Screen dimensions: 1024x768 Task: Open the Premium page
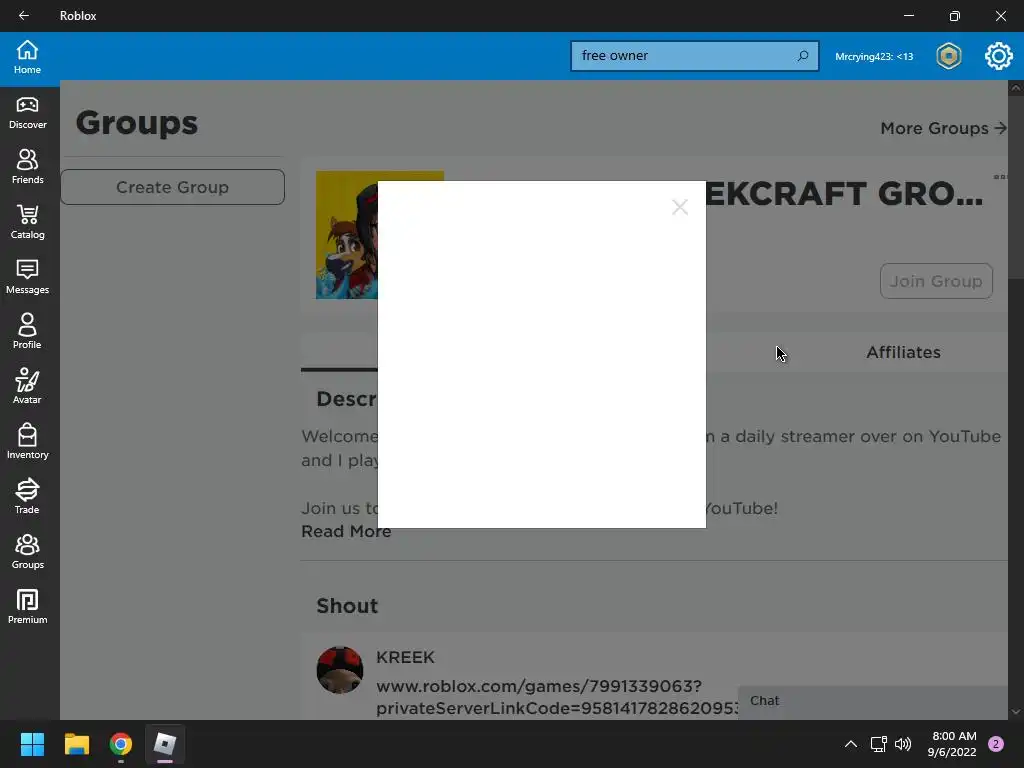[x=27, y=607]
